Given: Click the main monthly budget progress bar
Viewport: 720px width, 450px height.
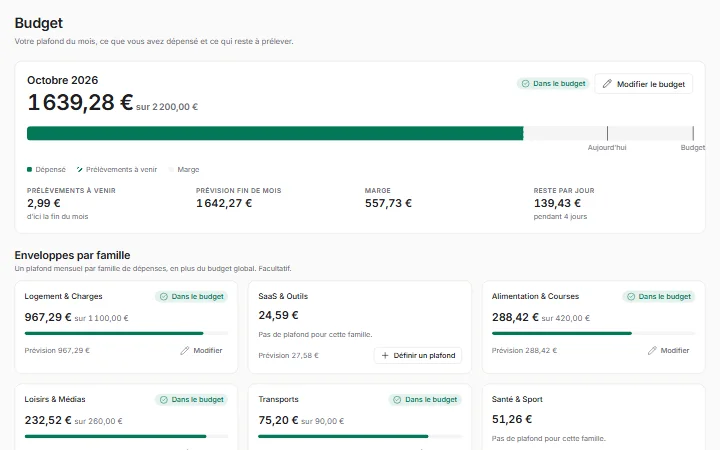Looking at the screenshot, I should [360, 134].
